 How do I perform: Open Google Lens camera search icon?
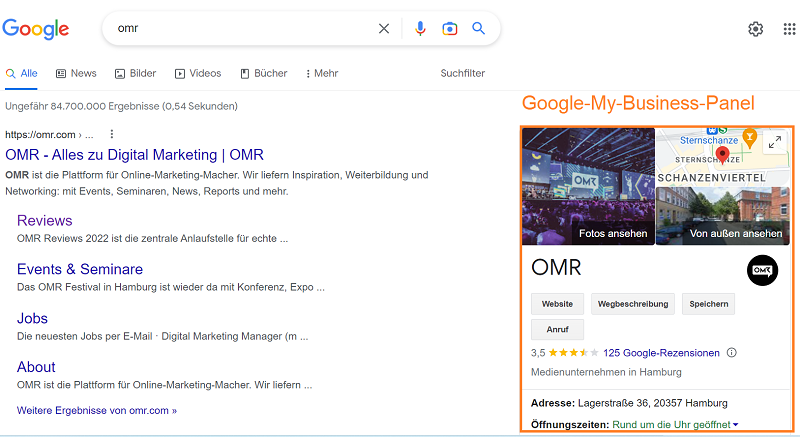coord(449,29)
